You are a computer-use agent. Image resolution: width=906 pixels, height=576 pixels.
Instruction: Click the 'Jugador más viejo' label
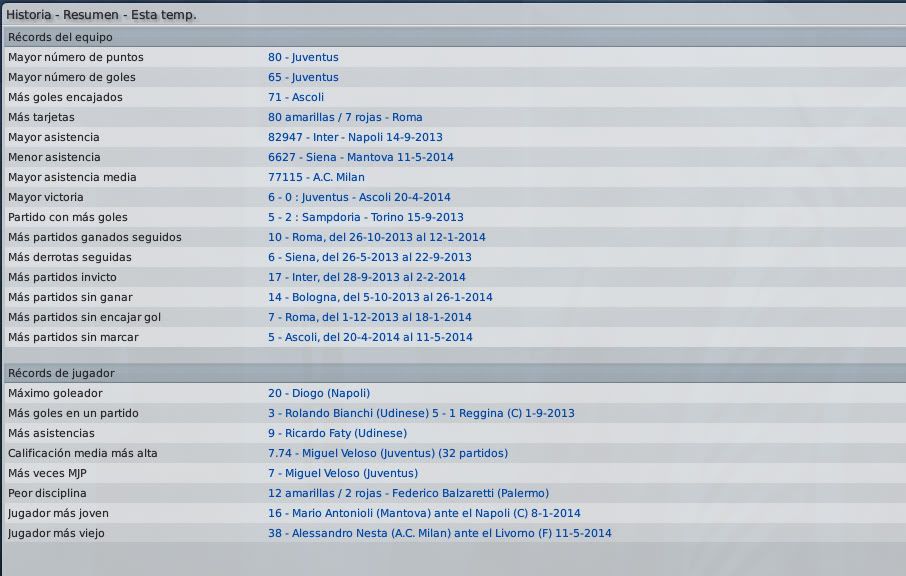(x=57, y=533)
